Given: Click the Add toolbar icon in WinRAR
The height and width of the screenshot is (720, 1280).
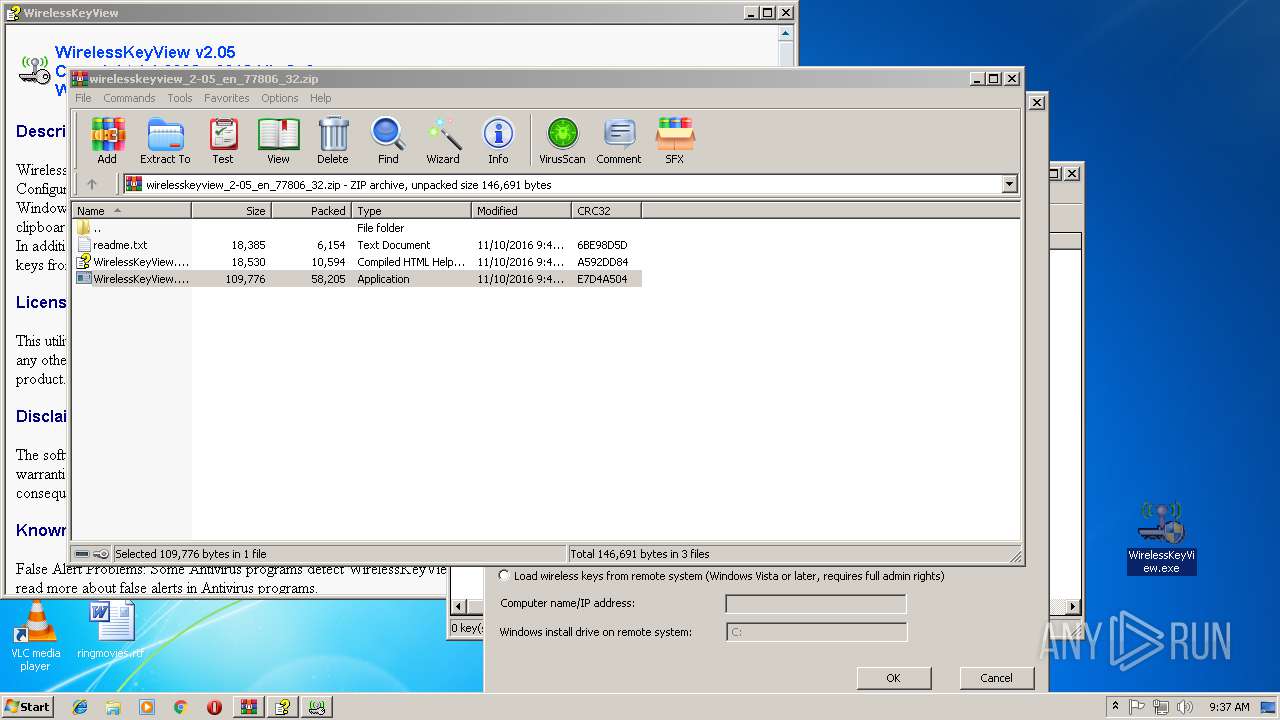Looking at the screenshot, I should click(x=107, y=140).
